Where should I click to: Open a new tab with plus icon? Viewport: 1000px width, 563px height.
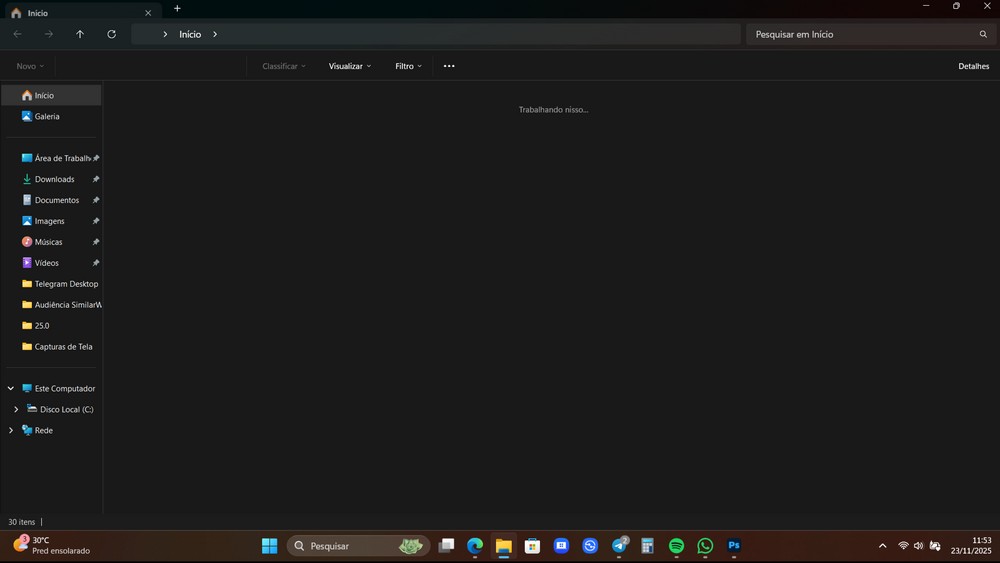(177, 9)
